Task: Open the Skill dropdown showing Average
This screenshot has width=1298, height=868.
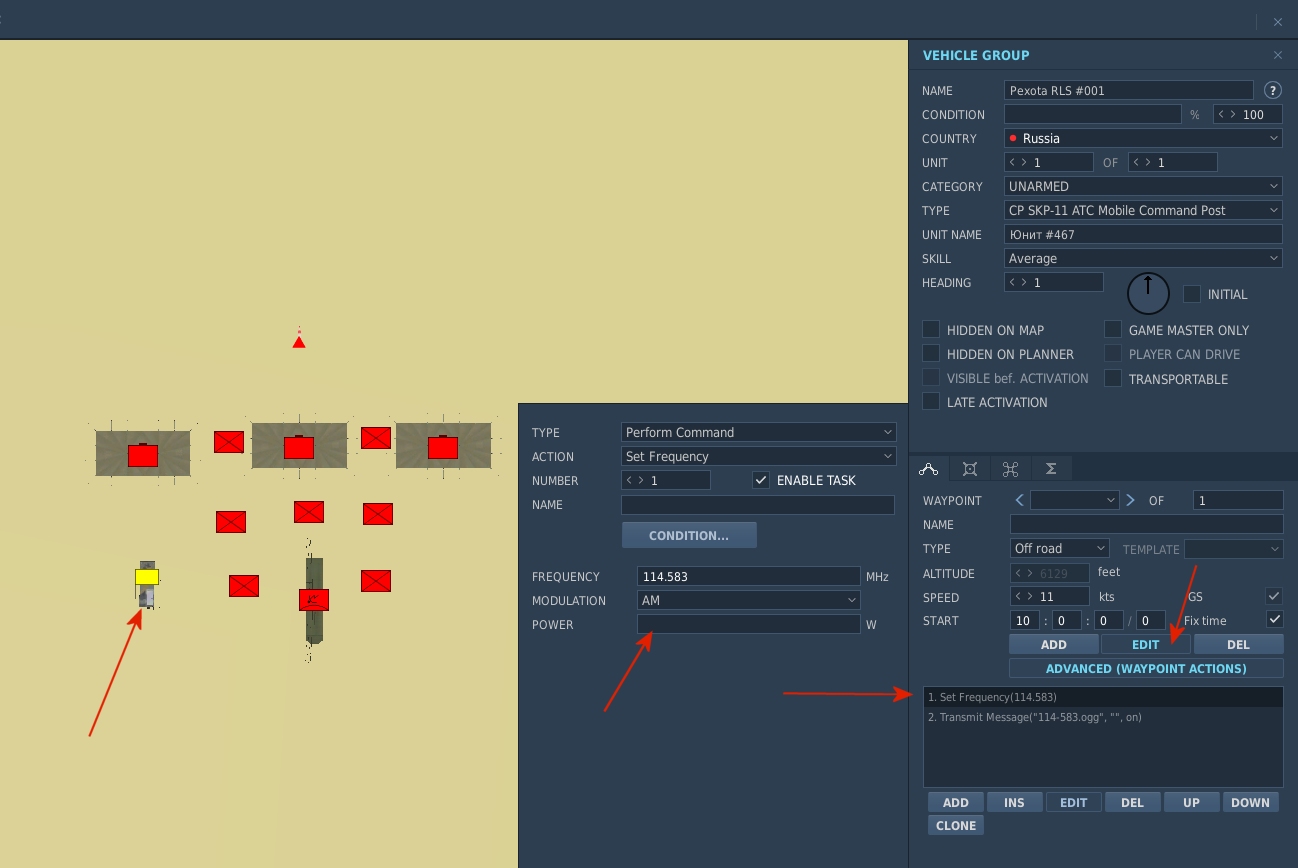Action: coord(1143,258)
